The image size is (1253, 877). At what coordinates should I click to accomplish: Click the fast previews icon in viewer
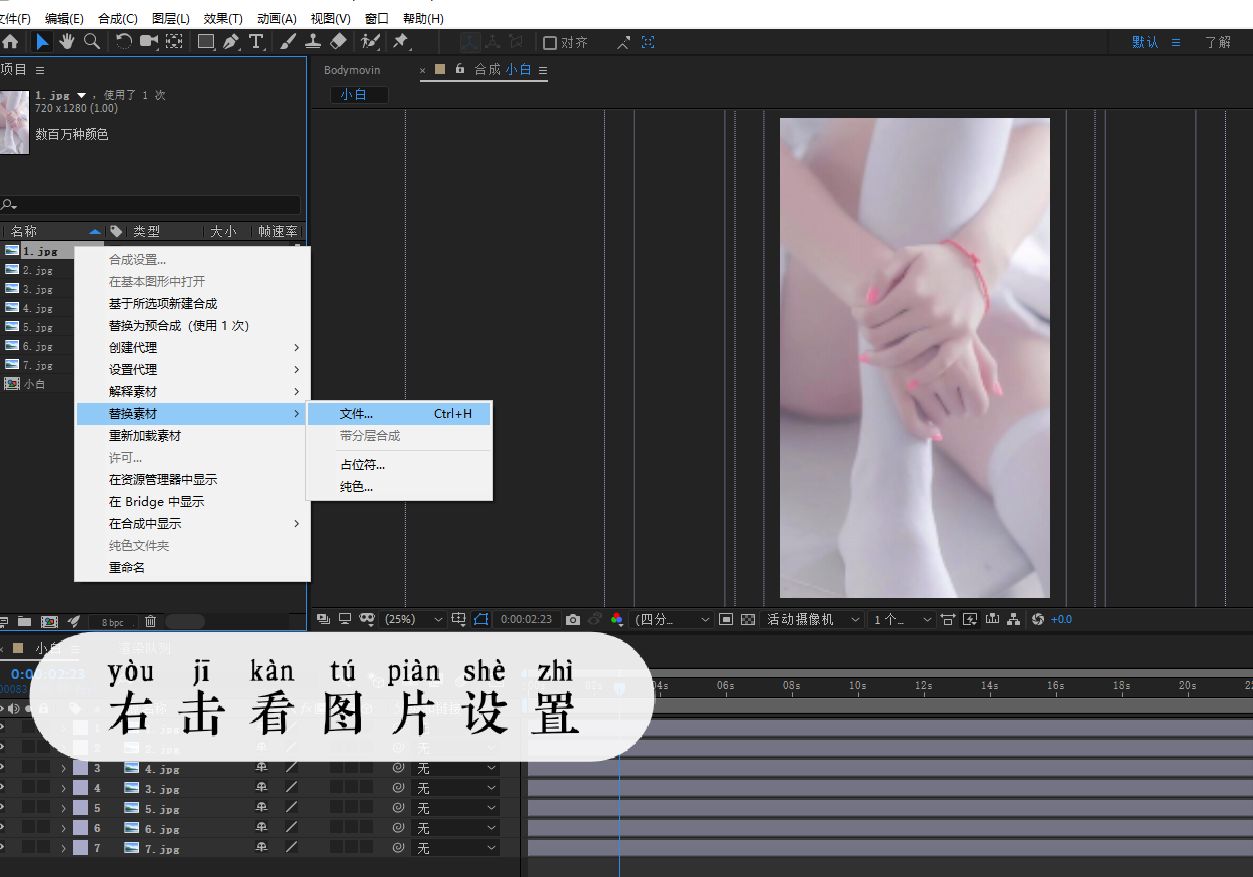[x=969, y=620]
